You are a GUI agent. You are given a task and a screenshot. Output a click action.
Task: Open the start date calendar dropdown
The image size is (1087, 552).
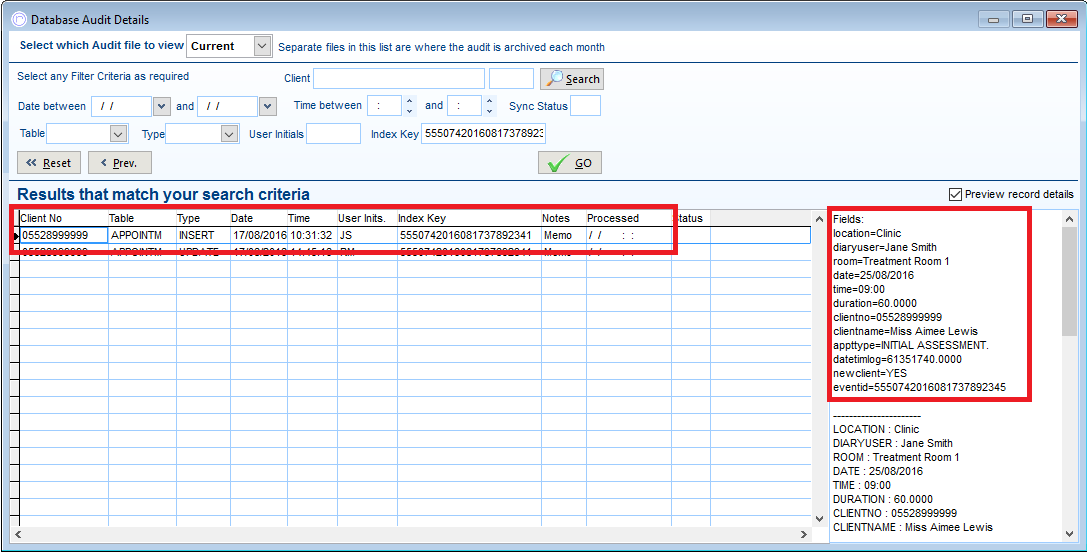pyautogui.click(x=161, y=106)
